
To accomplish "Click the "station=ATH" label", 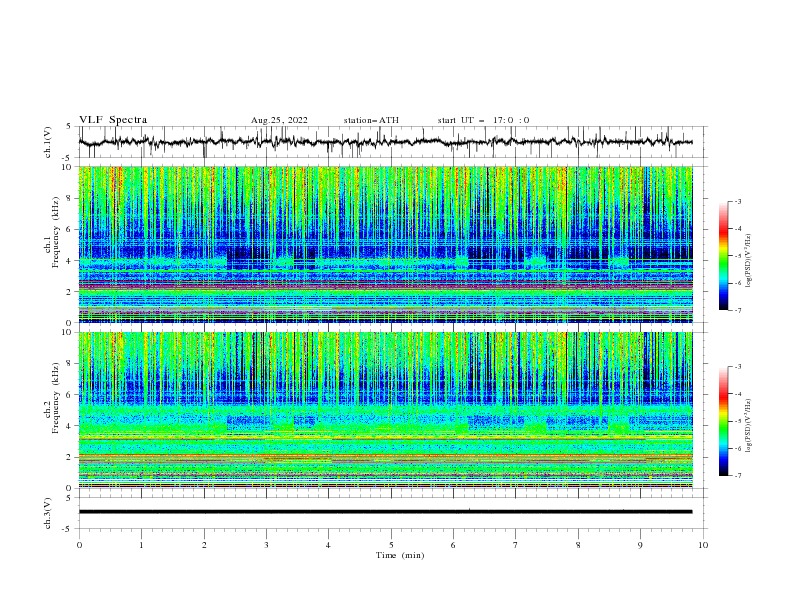I will pos(371,120).
